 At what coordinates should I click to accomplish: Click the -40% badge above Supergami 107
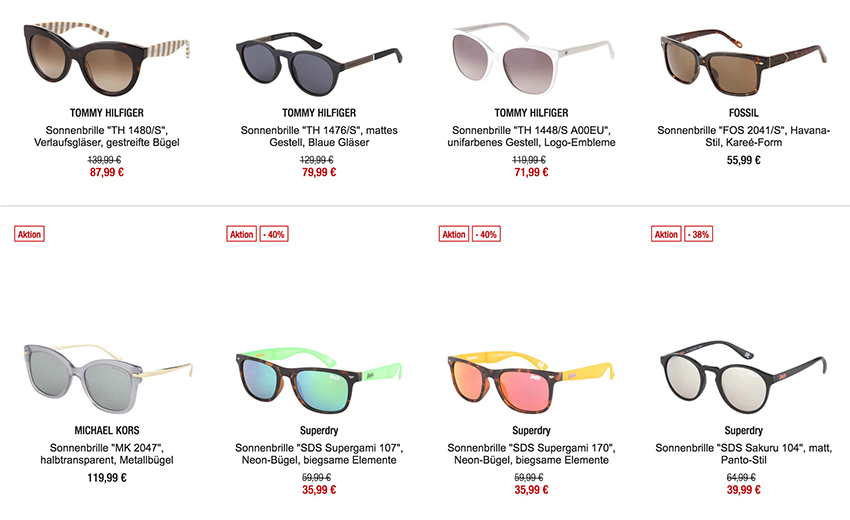[x=274, y=234]
